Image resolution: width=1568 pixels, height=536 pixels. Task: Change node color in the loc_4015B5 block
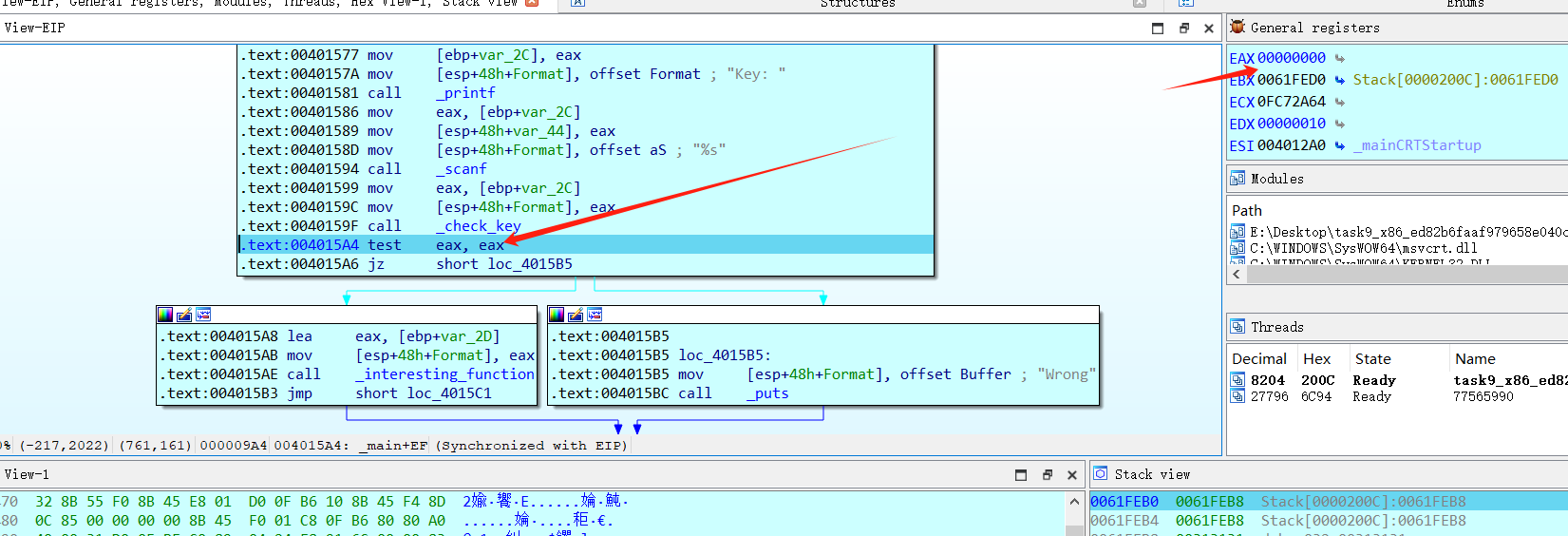557,315
